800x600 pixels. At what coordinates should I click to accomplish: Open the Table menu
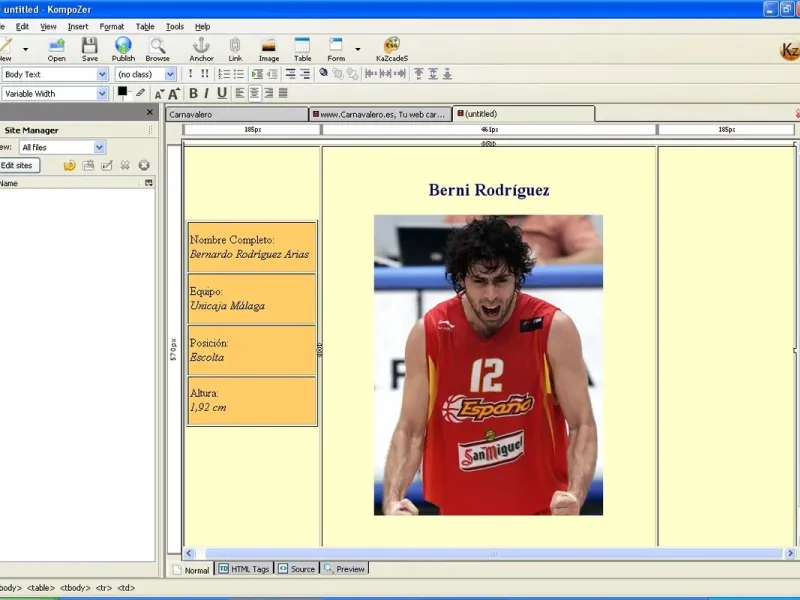click(x=145, y=27)
